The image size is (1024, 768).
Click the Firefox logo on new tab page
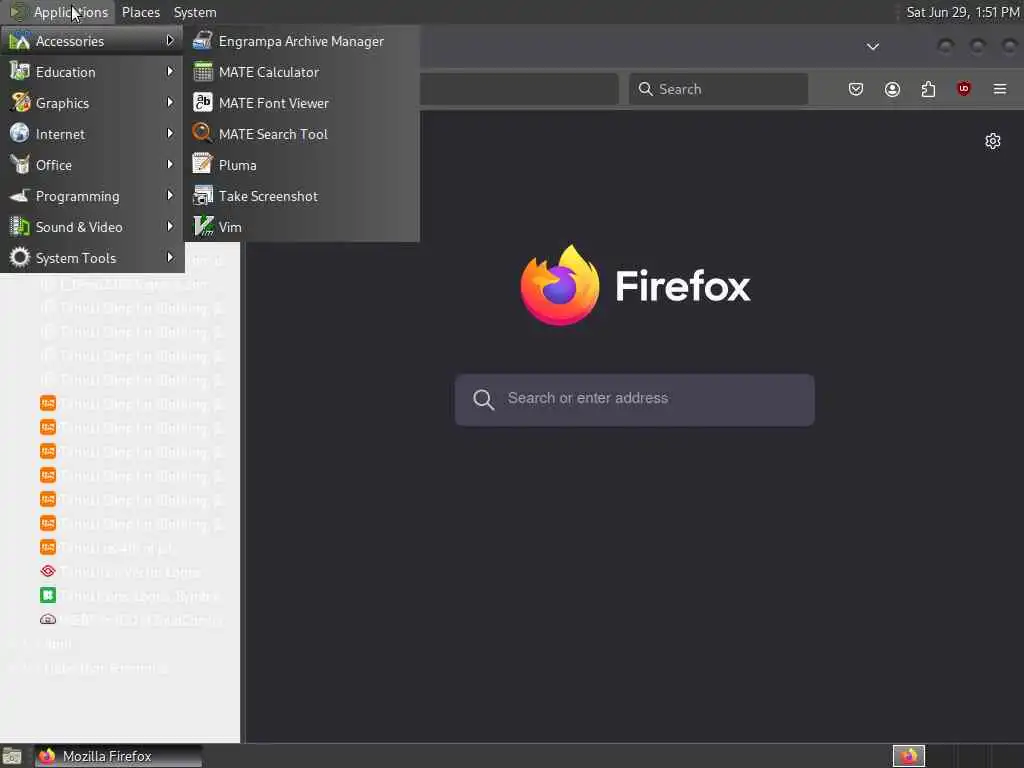coord(560,285)
